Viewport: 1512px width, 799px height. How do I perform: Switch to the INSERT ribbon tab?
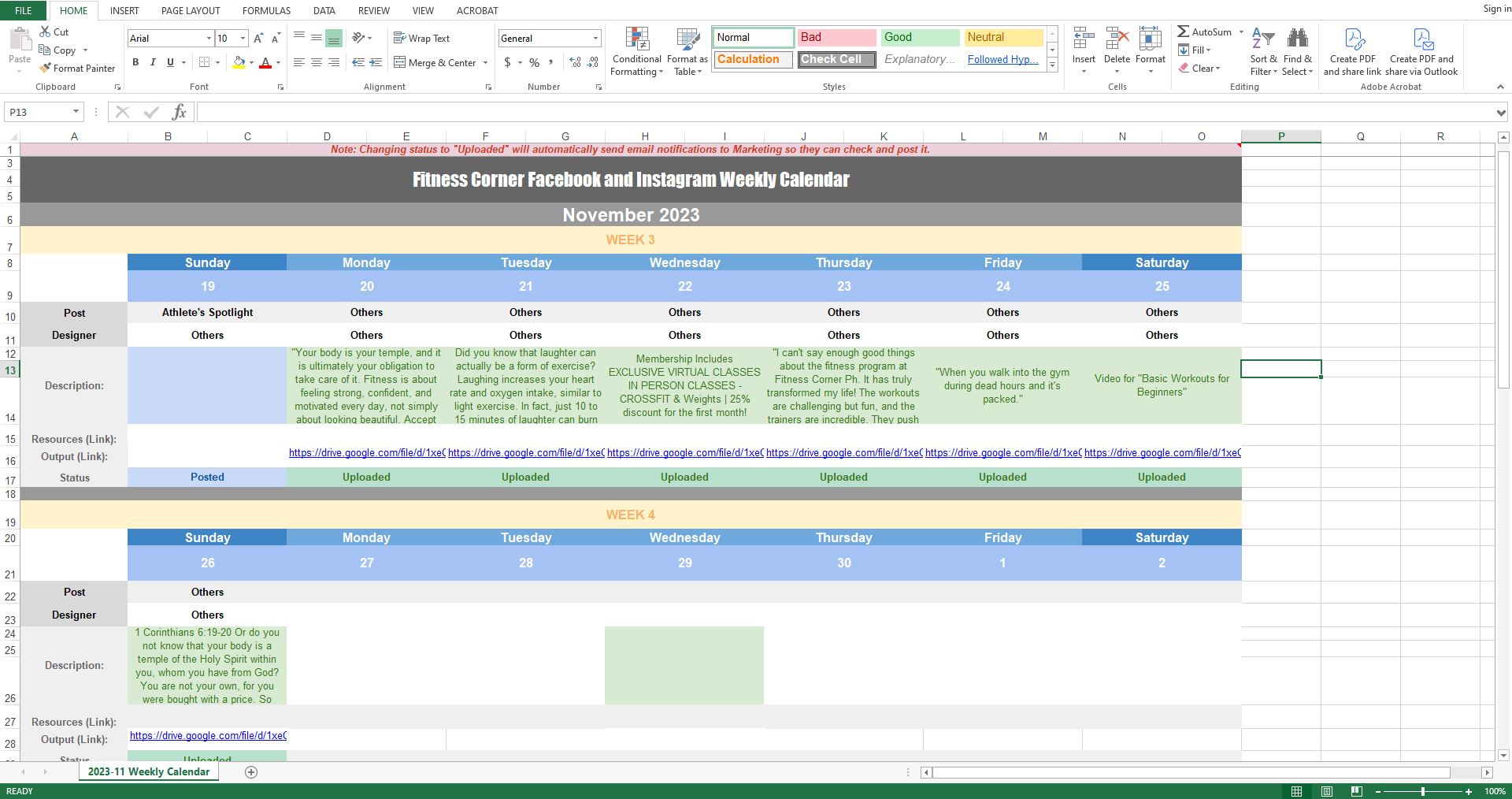click(x=124, y=10)
